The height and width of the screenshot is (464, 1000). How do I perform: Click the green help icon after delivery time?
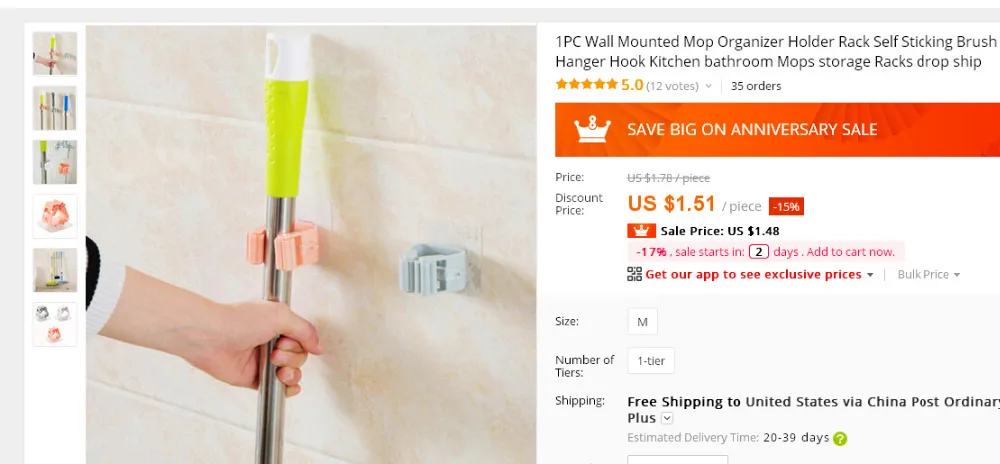841,439
